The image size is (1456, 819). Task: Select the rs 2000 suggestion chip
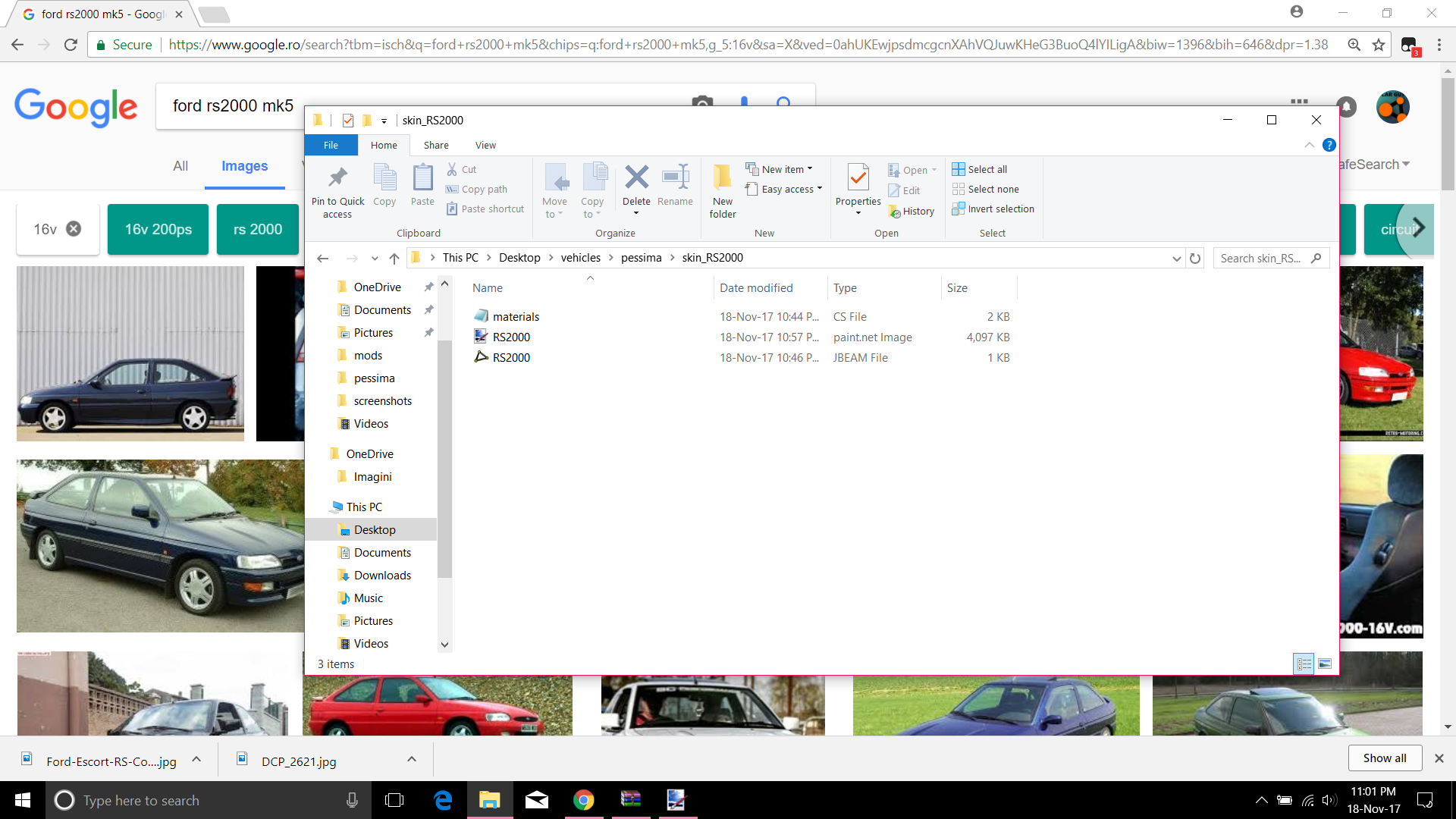(258, 229)
